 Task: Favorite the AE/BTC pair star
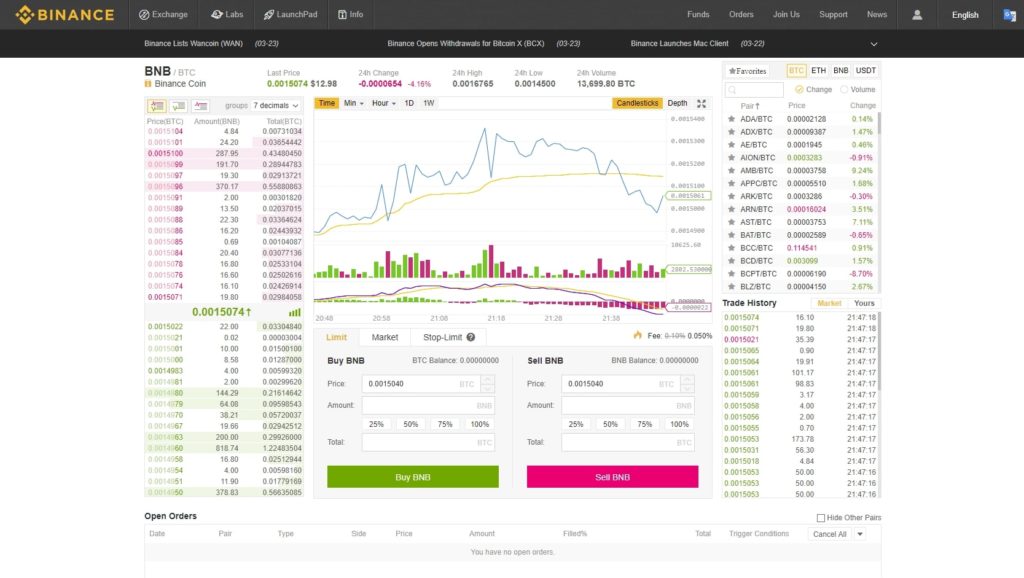tap(731, 145)
